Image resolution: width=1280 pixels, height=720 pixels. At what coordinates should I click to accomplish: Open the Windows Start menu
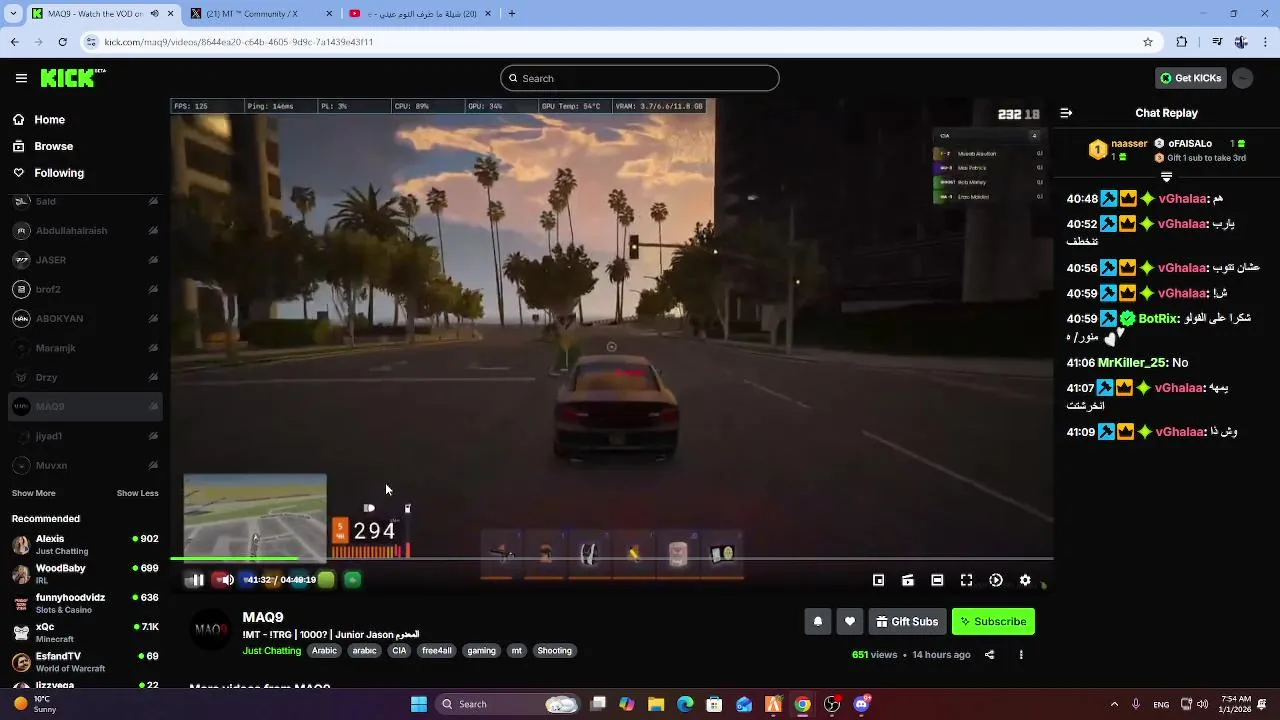pyautogui.click(x=419, y=704)
